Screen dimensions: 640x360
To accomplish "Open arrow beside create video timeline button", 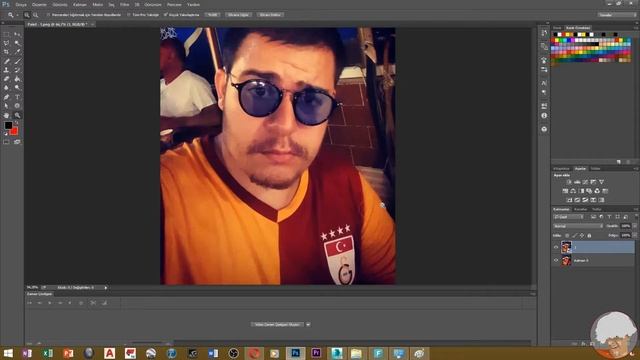I will coord(308,324).
